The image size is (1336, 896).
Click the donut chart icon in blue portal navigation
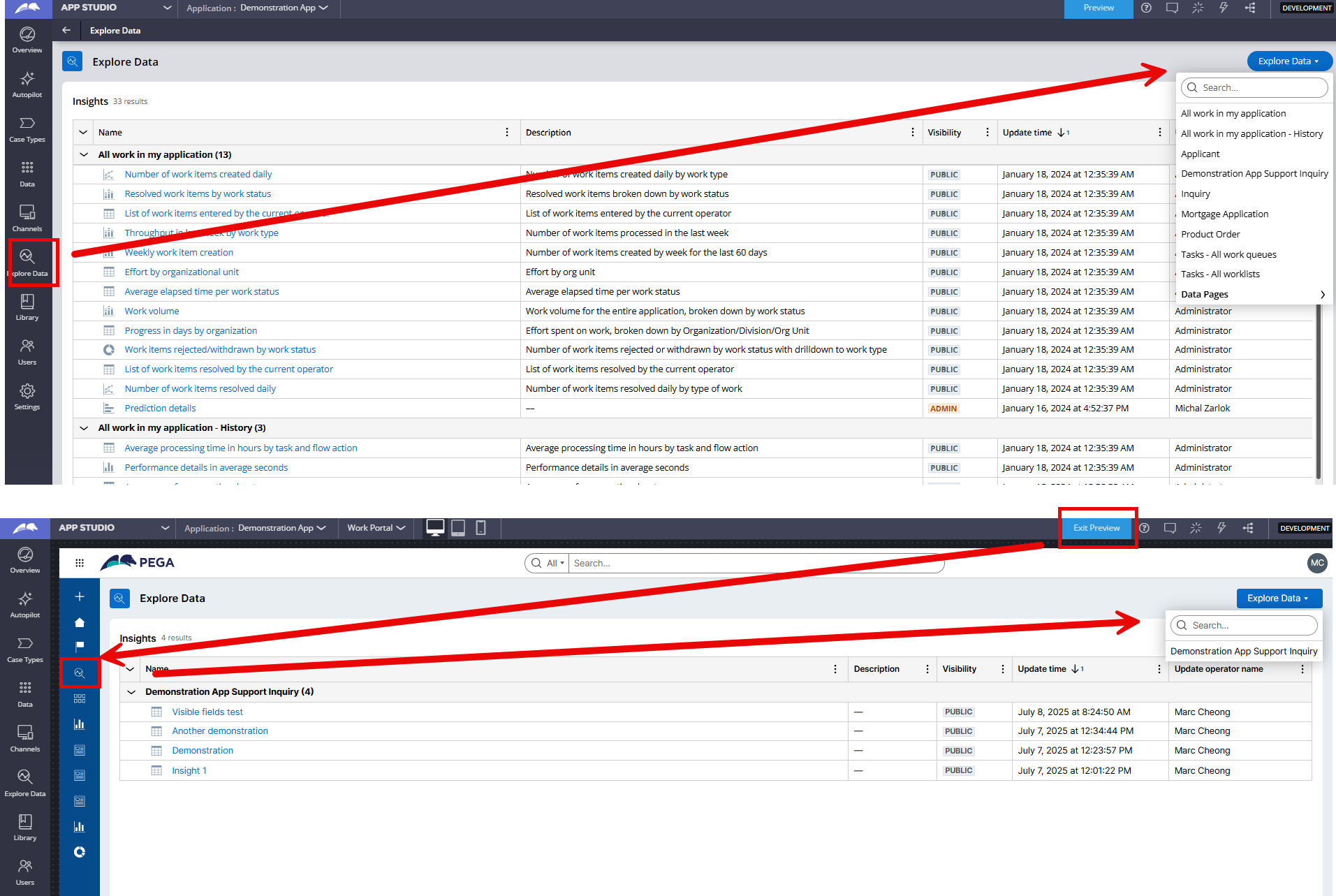pos(80,852)
